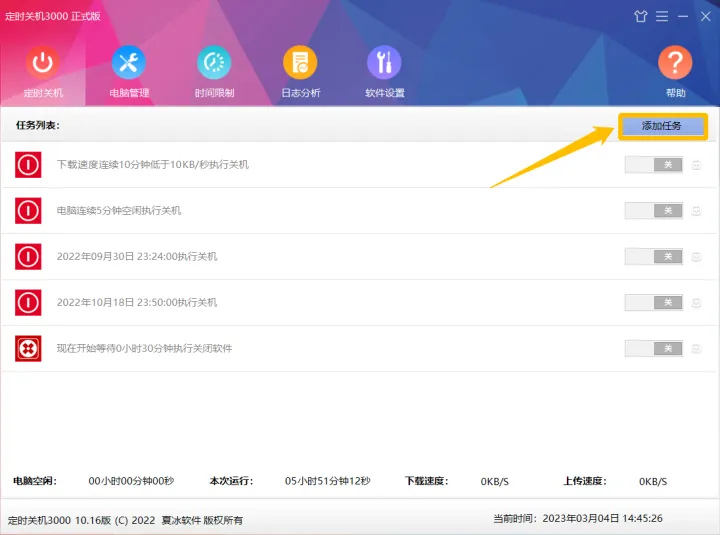Minimize the 定时关机3000 window
Image resolution: width=720 pixels, height=535 pixels.
point(683,17)
